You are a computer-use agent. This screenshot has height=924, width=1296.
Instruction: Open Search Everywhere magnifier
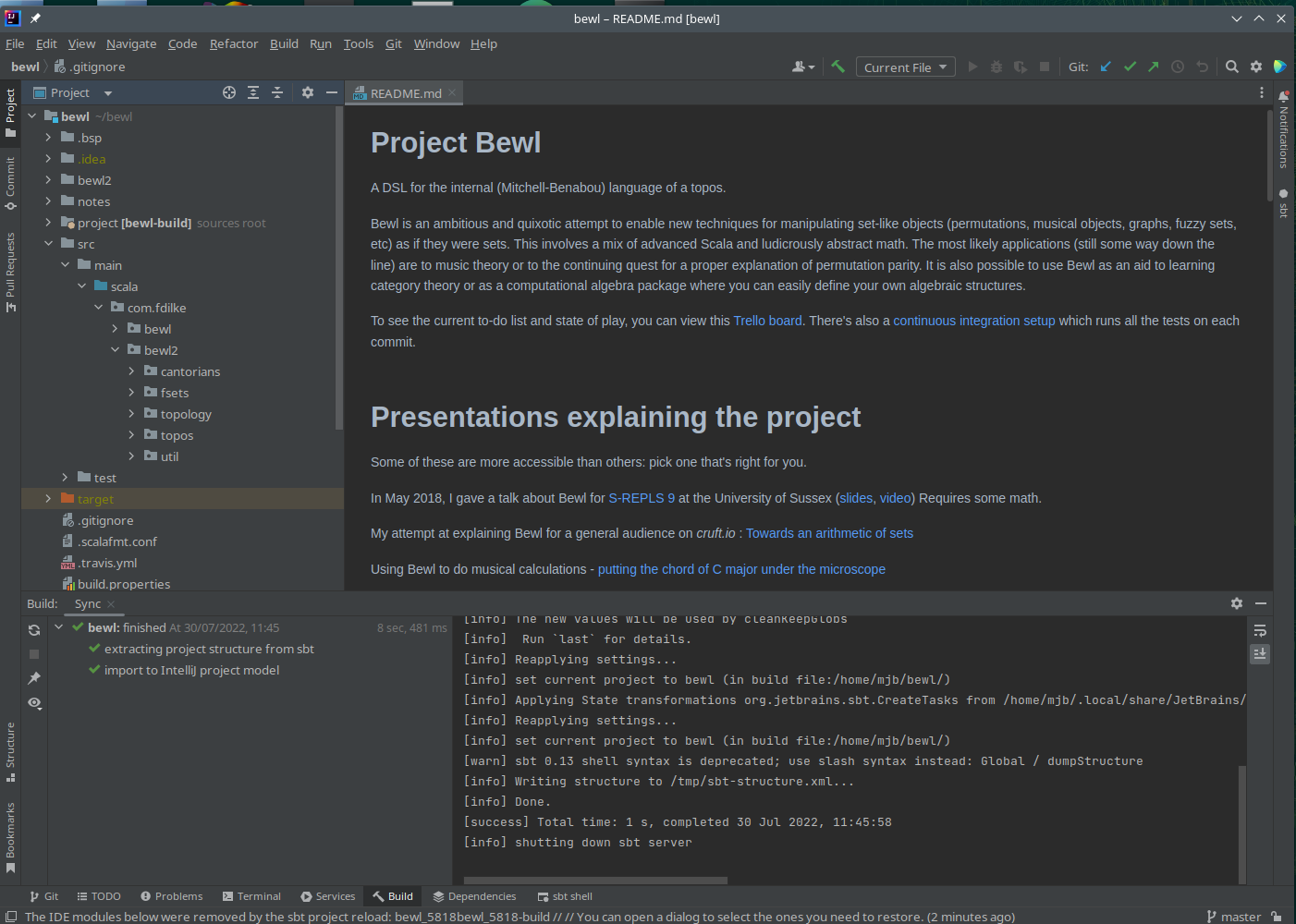pyautogui.click(x=1232, y=67)
